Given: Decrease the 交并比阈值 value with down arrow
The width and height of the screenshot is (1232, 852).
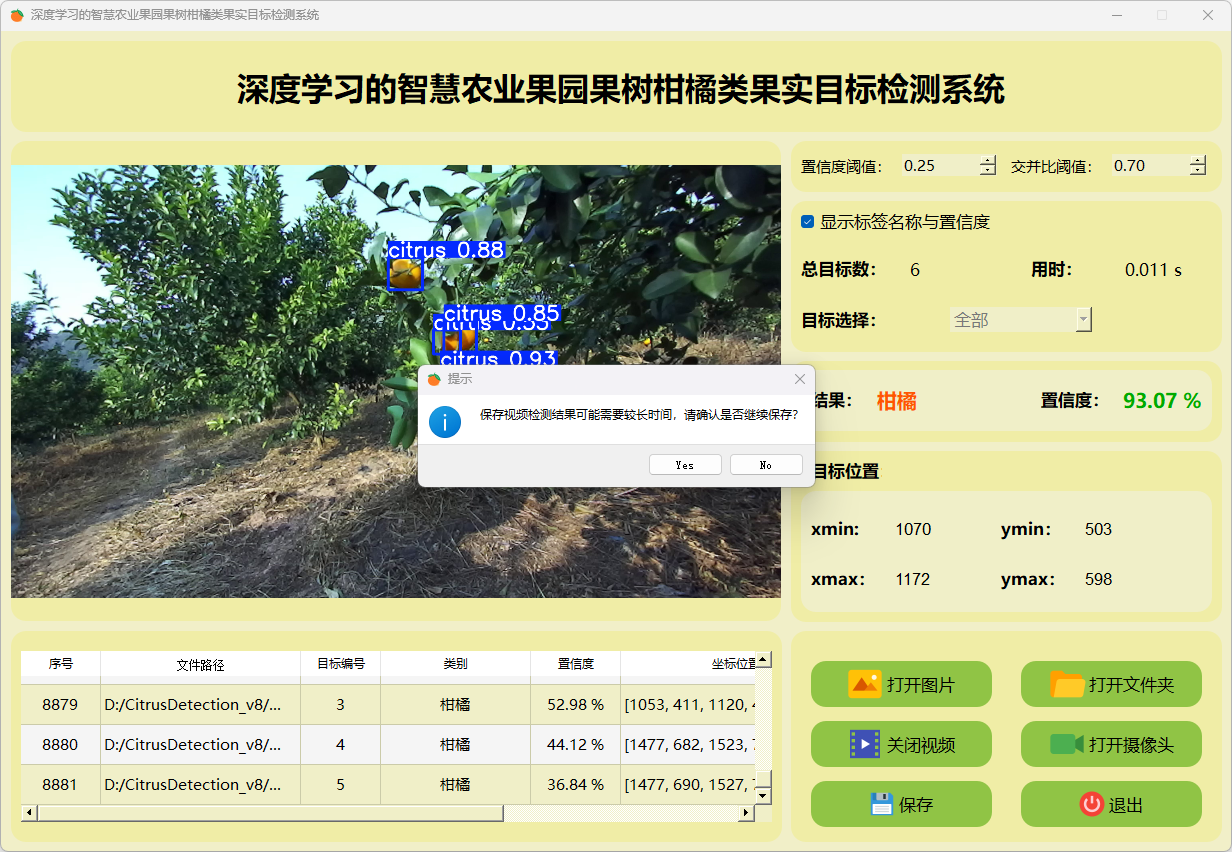Looking at the screenshot, I should click(1198, 171).
